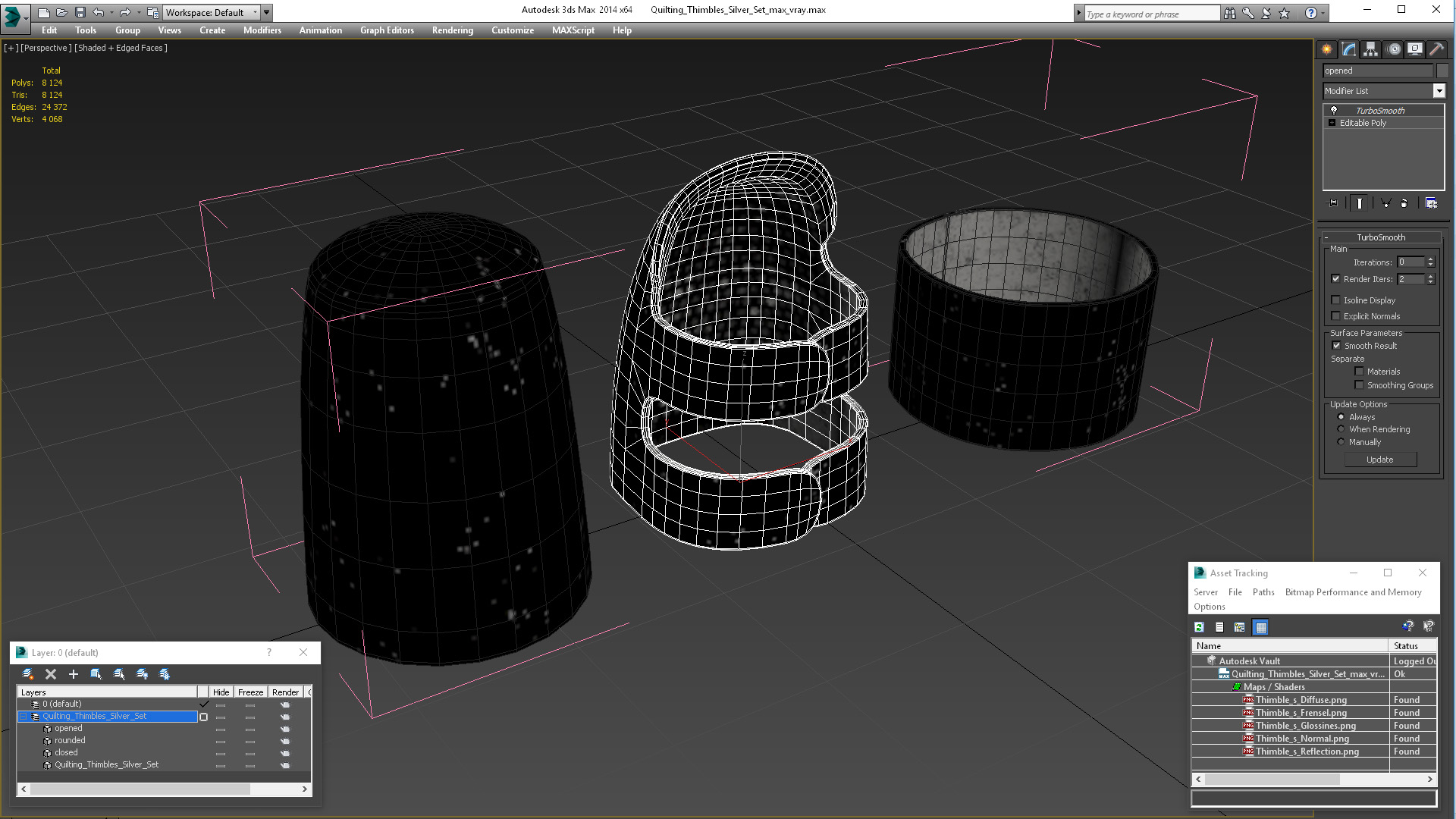This screenshot has width=1456, height=819.
Task: Open the Hierarchy command panel tab
Action: pos(1370,49)
